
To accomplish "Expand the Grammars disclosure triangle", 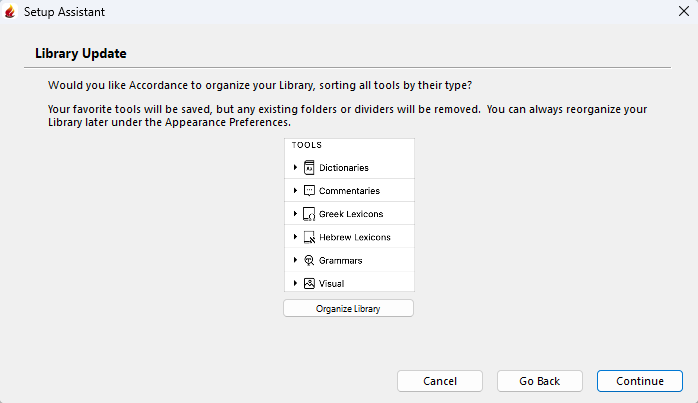I will 295,260.
